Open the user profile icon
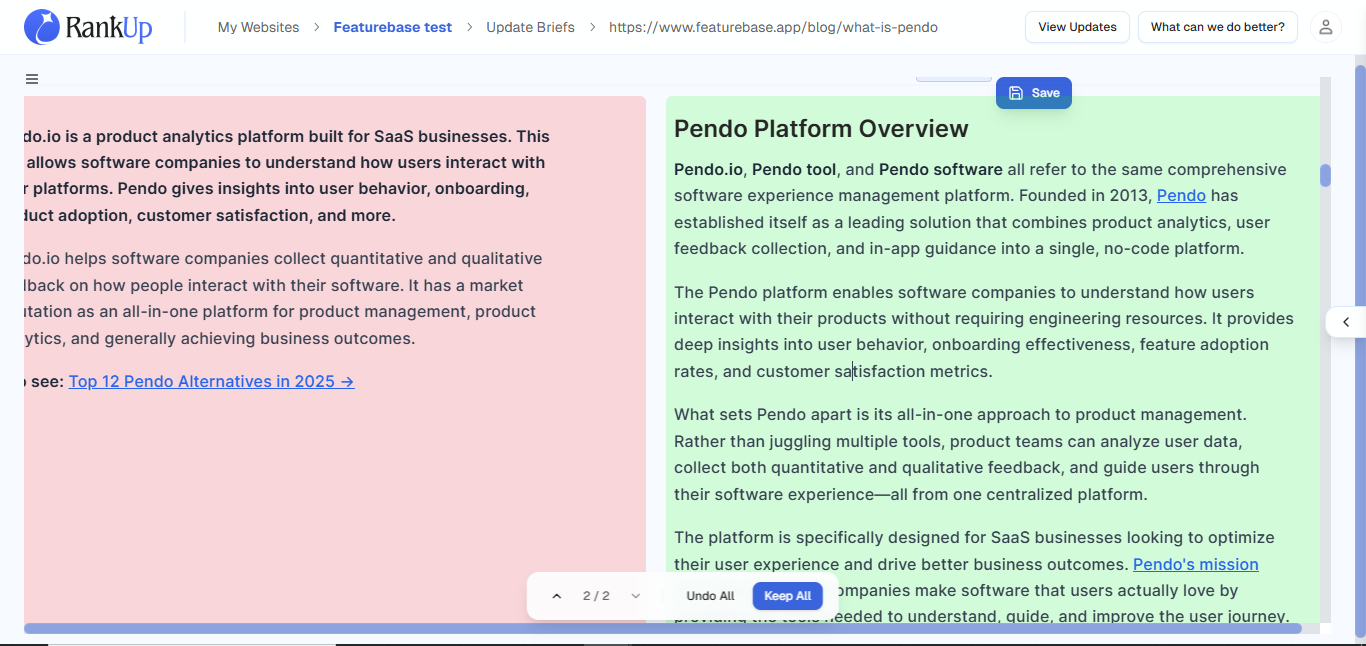Viewport: 1366px width, 646px height. click(1325, 27)
